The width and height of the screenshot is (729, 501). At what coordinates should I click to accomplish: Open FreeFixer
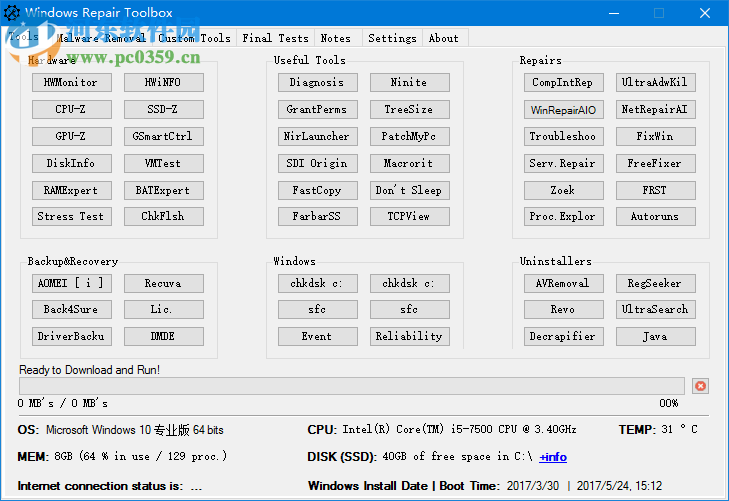click(656, 163)
